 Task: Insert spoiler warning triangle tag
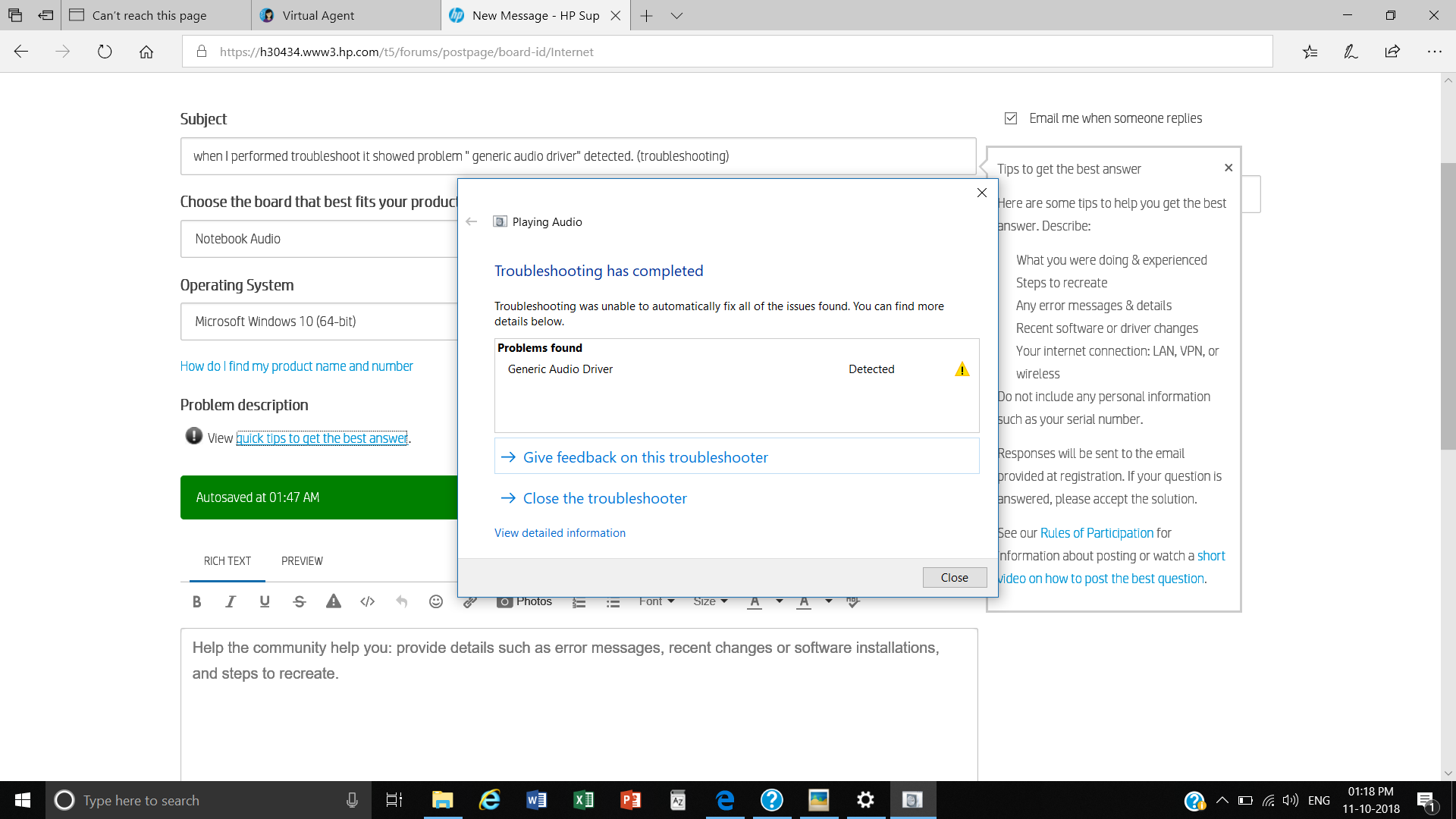334,601
